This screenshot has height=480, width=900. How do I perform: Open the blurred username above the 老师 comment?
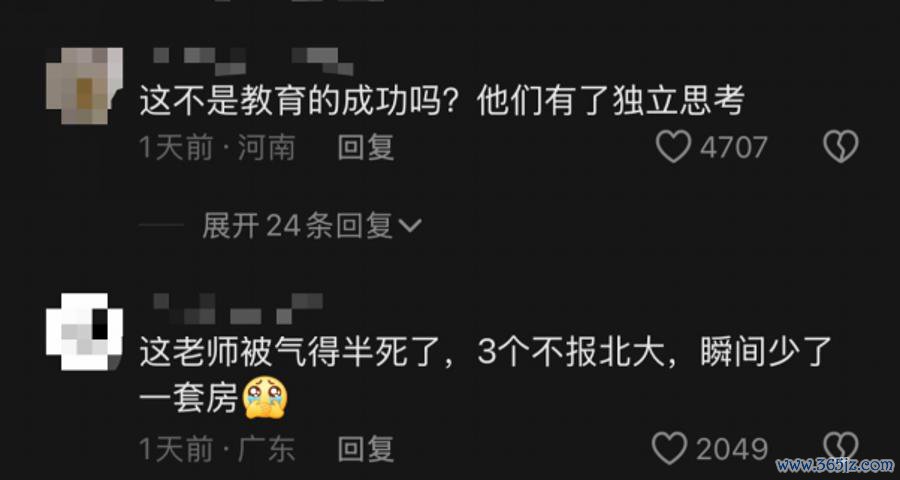(x=238, y=309)
